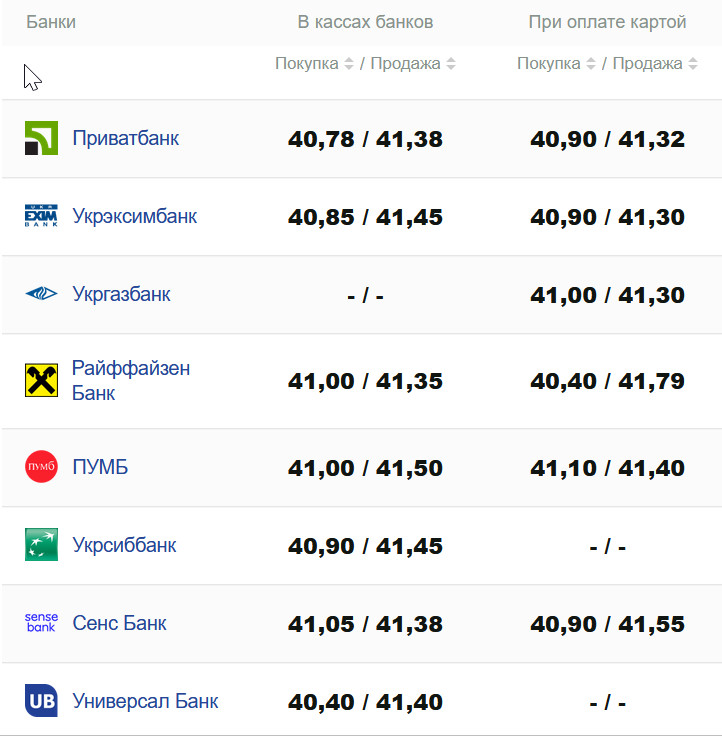Image resolution: width=722 pixels, height=736 pixels.
Task: Click the Банки column header
Action: pos(51,22)
